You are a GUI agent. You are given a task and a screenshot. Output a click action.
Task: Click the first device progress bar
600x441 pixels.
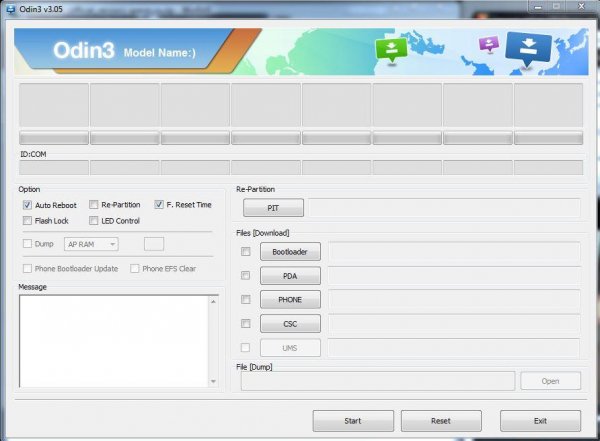coord(54,138)
